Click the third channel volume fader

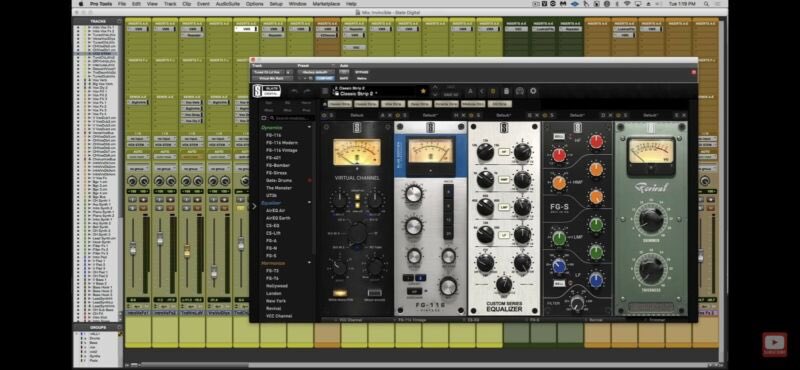click(x=187, y=251)
